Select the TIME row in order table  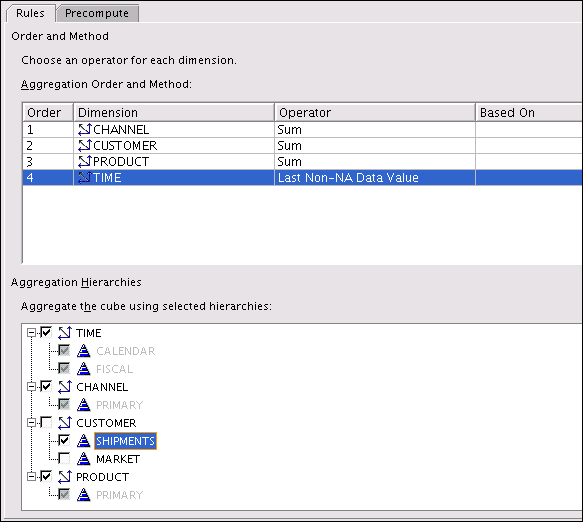303,177
